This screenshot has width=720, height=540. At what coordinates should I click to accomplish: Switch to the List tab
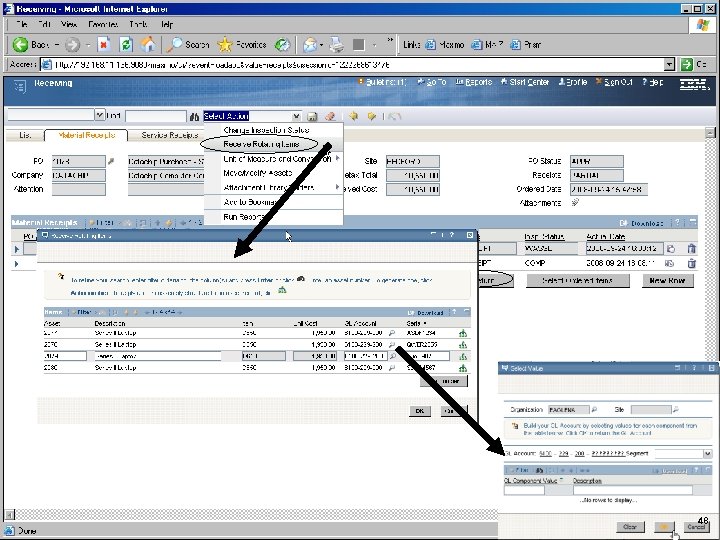25,135
